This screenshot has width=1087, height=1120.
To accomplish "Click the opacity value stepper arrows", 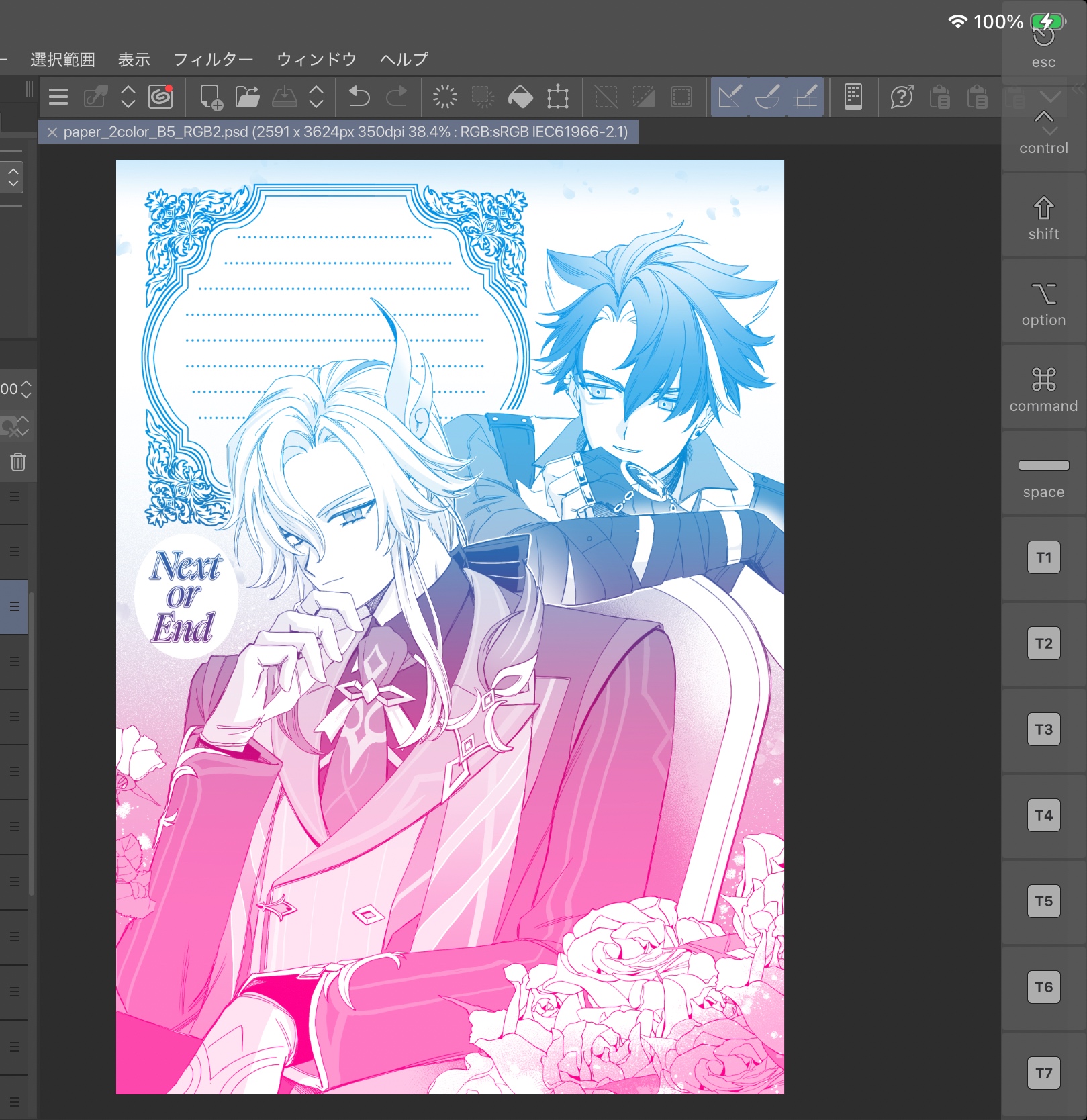I will coord(26,389).
